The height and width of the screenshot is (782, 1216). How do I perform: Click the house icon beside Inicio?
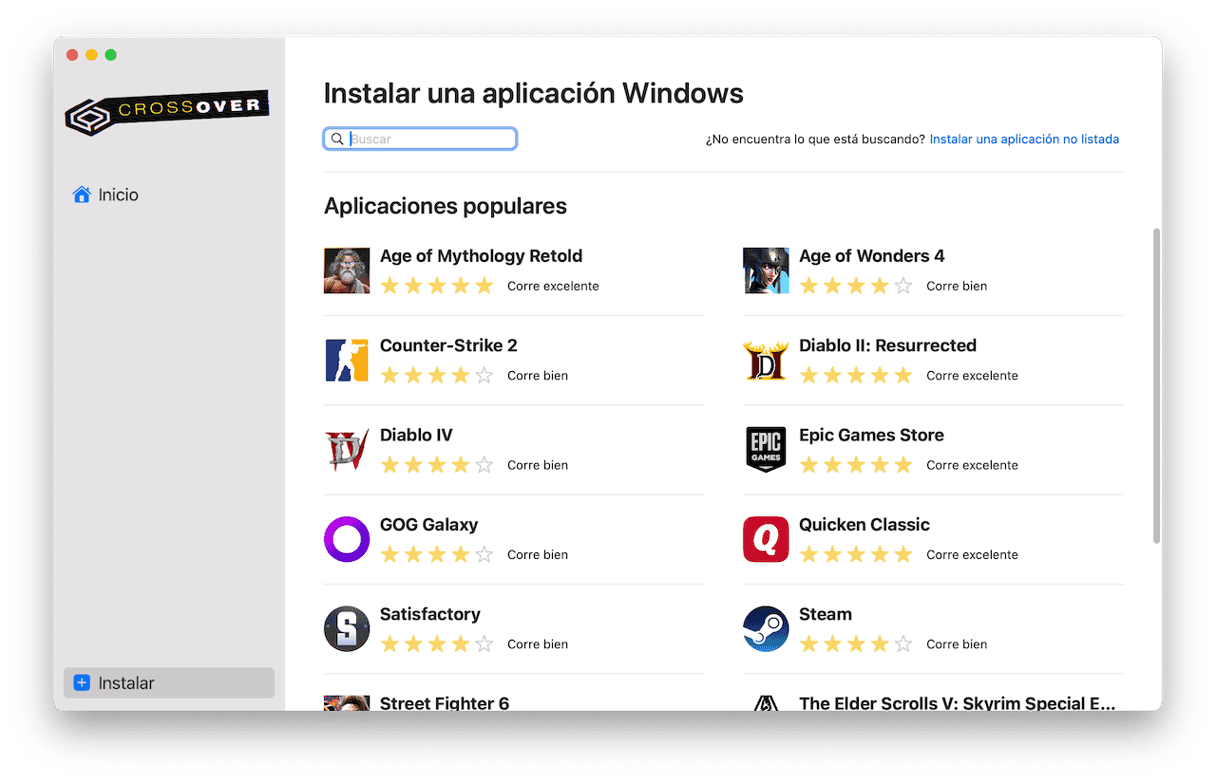coord(82,194)
